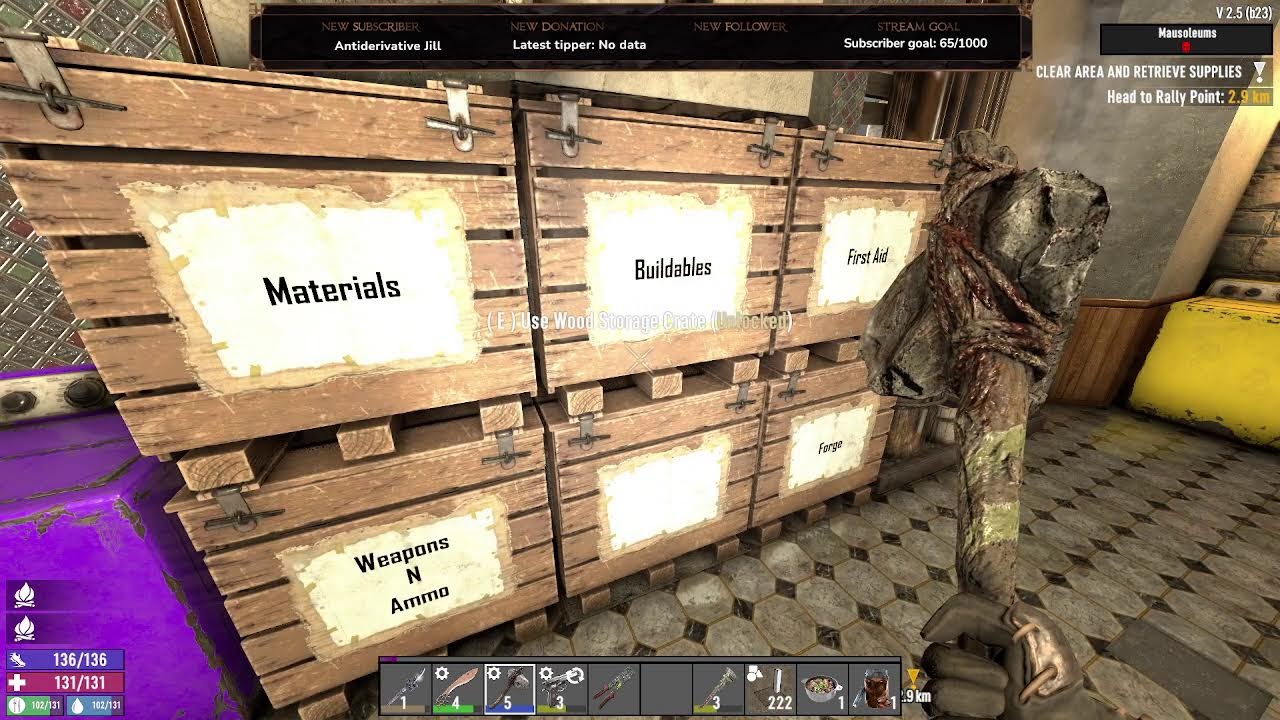
Task: Click the fork and knife food icon
Action: (16, 704)
